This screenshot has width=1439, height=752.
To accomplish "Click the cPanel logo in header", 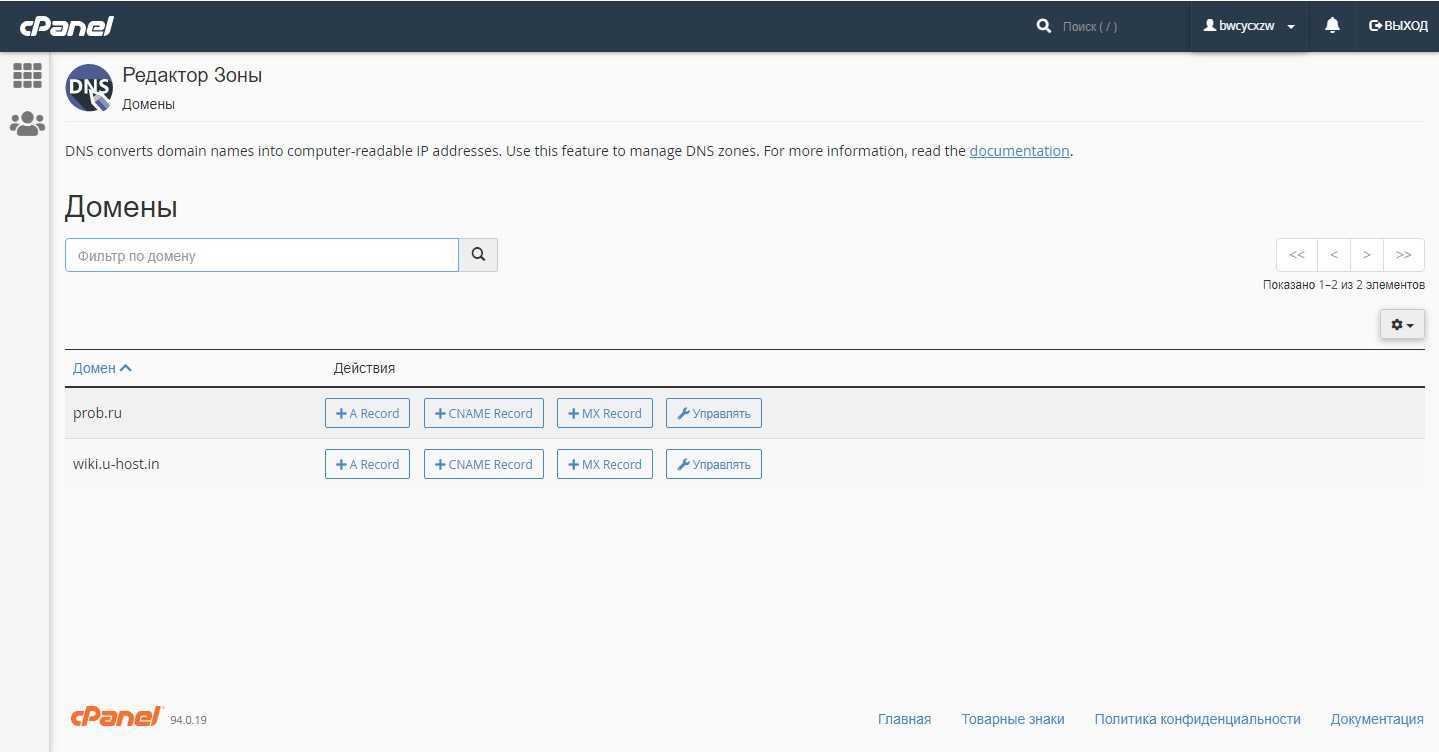I will coord(67,26).
